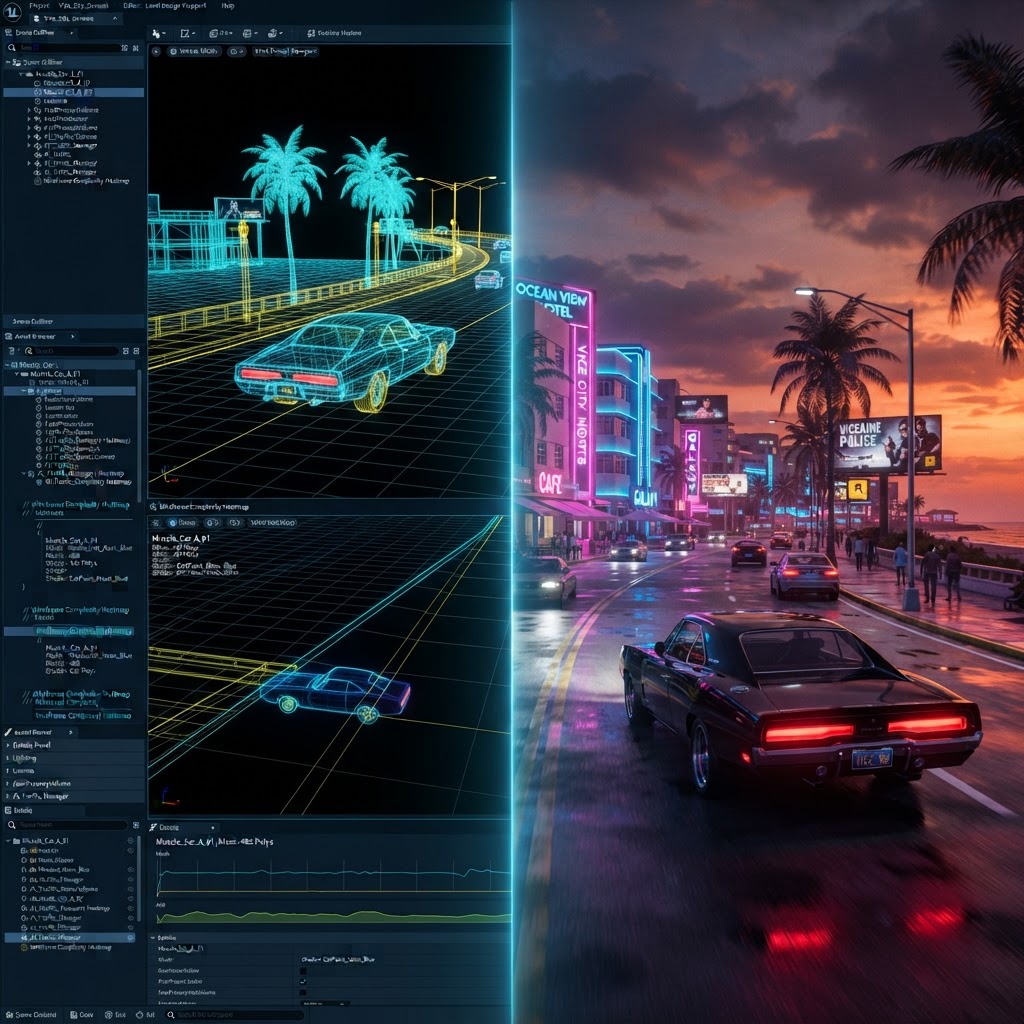Click inside the status bar search field

point(235,1016)
